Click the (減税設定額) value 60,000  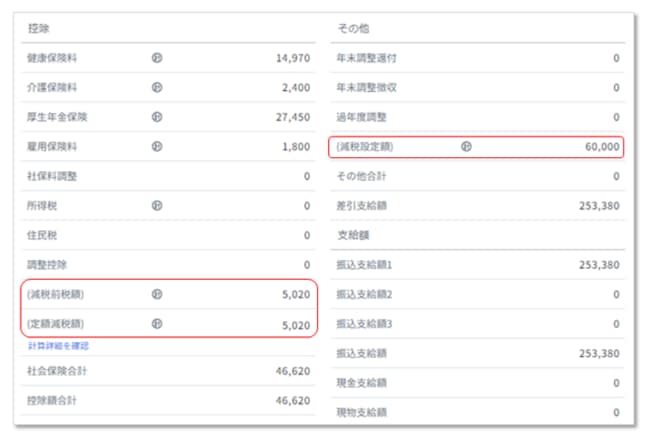pyautogui.click(x=602, y=146)
